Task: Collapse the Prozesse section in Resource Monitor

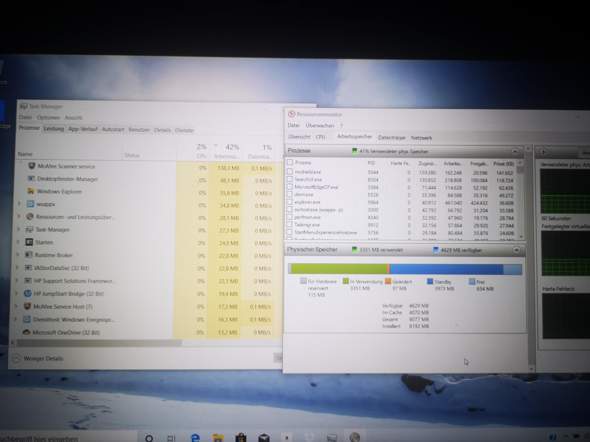Action: coord(515,151)
